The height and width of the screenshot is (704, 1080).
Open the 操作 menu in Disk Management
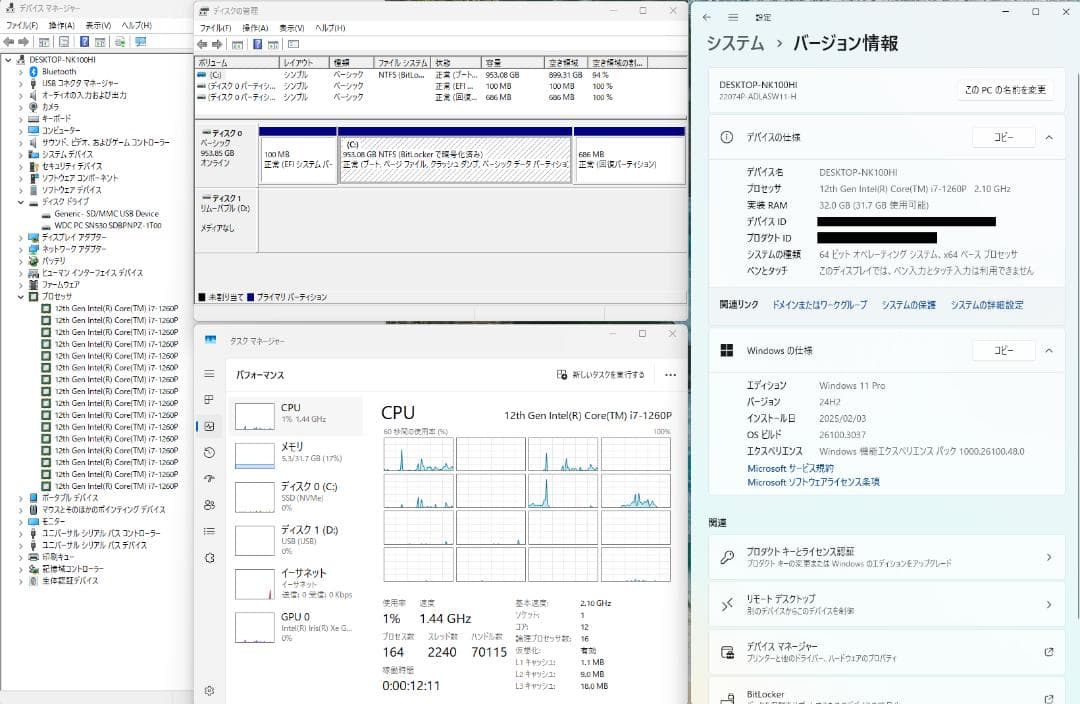(x=256, y=27)
